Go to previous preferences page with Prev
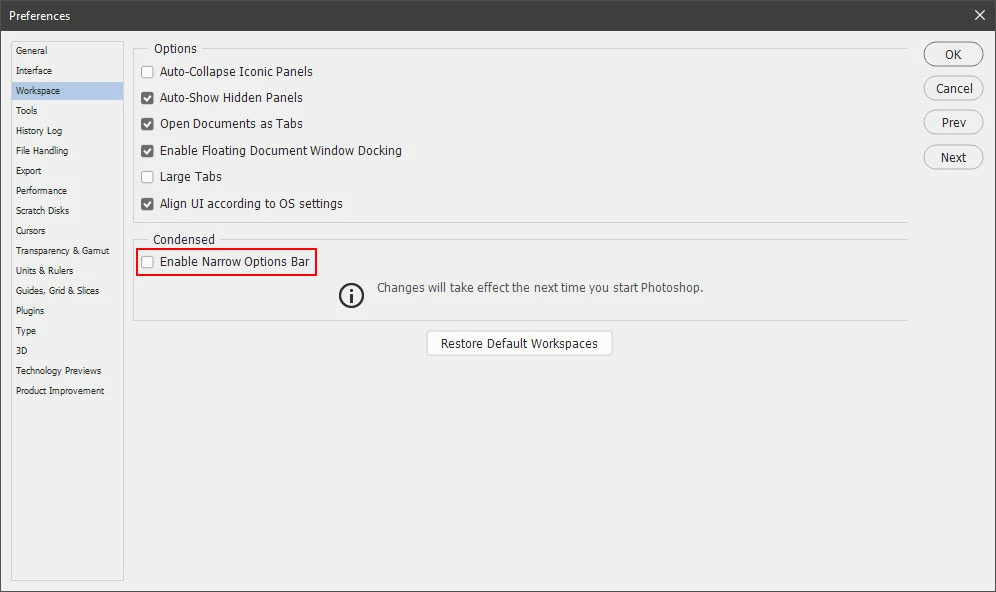Viewport: 996px width, 592px height. point(953,123)
